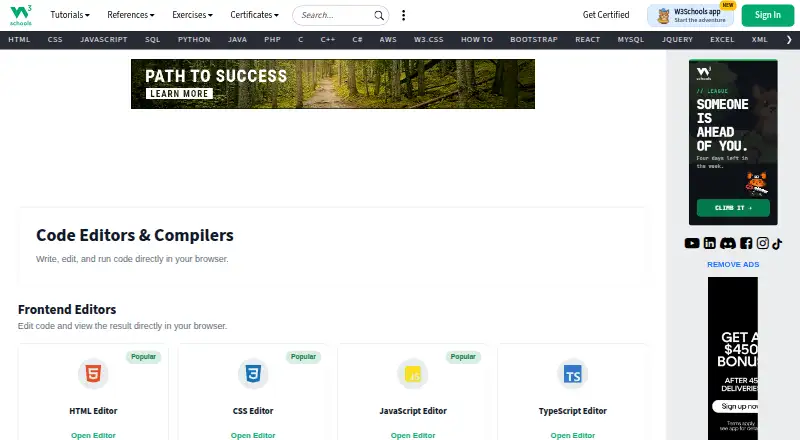Select C# in the topics bar
Viewport: 800px width, 440px height.
(357, 40)
